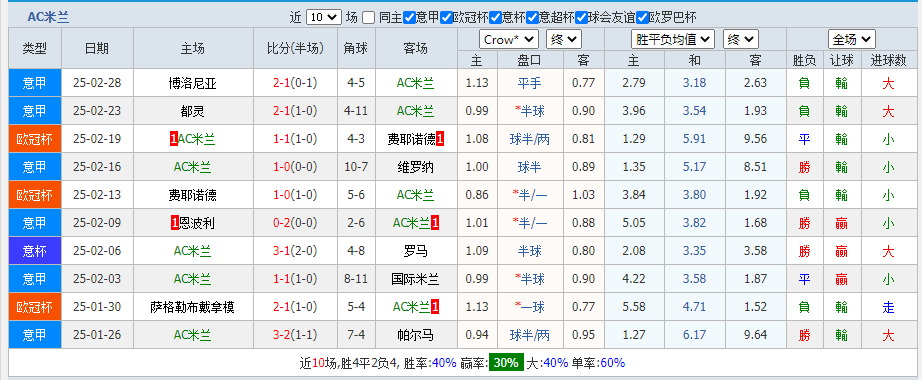This screenshot has width=922, height=380.
Task: Open team 恩波利 in 25-02-09 row
Action: 197,223
